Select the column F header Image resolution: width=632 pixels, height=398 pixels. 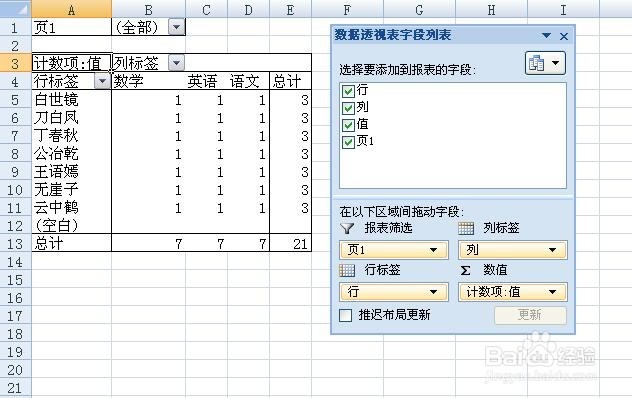point(347,9)
